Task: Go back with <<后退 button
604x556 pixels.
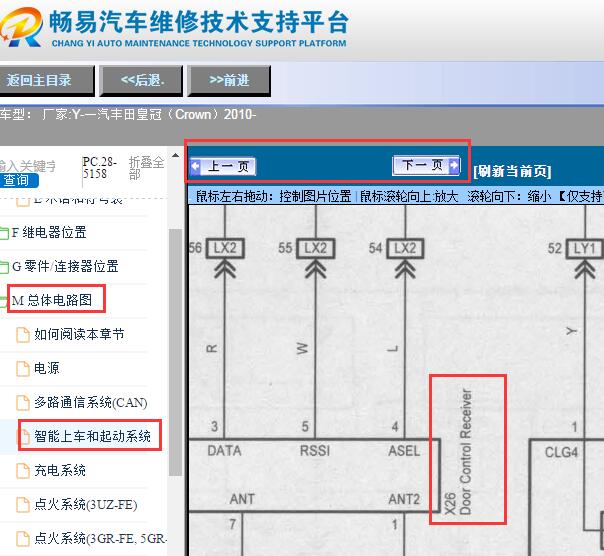Action: coord(141,81)
